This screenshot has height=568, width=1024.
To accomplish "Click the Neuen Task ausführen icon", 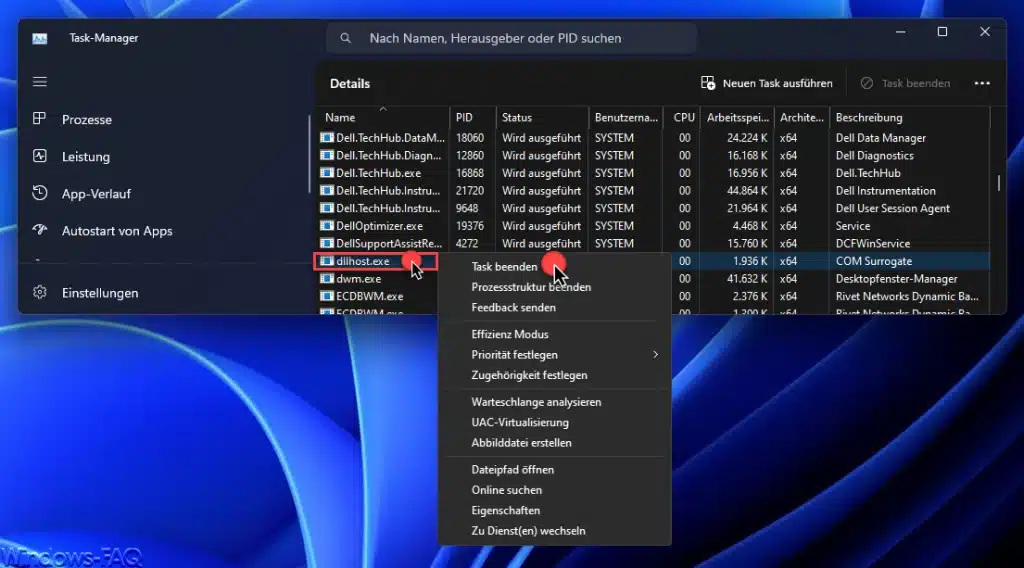I will click(x=708, y=83).
